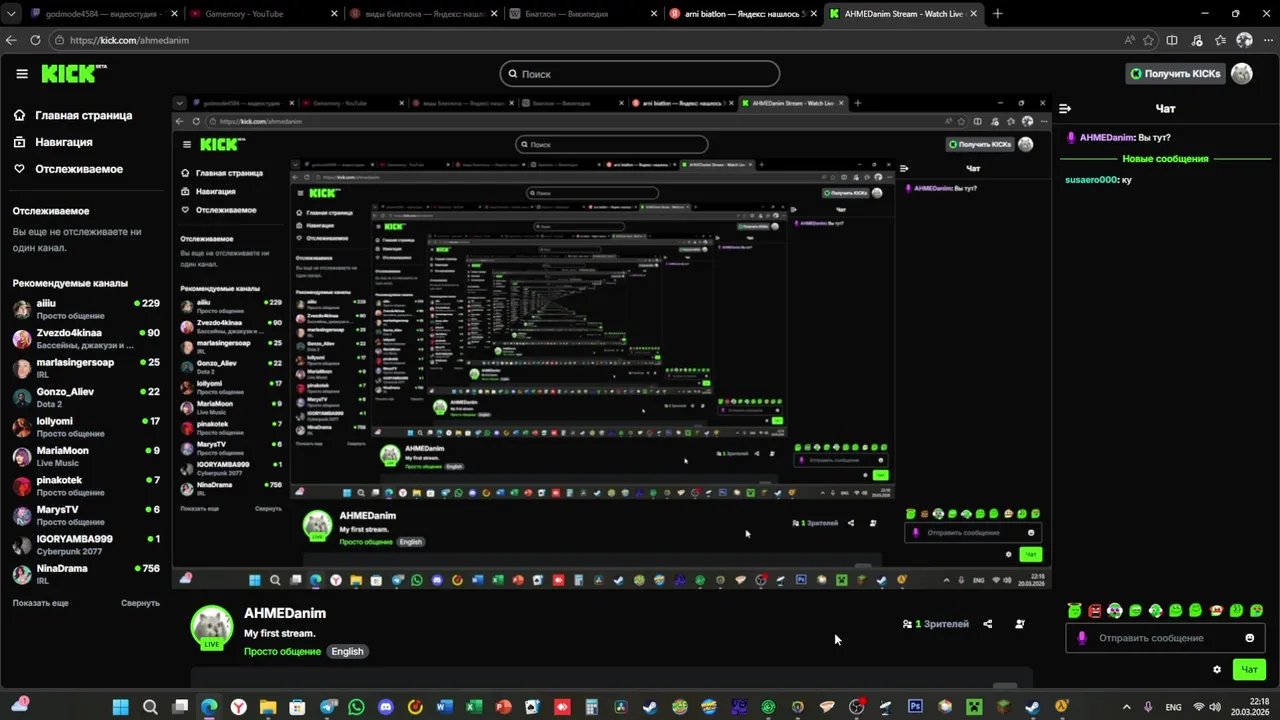This screenshot has width=1280, height=720.
Task: Open recommended channel lollyomi
Action: (86, 426)
